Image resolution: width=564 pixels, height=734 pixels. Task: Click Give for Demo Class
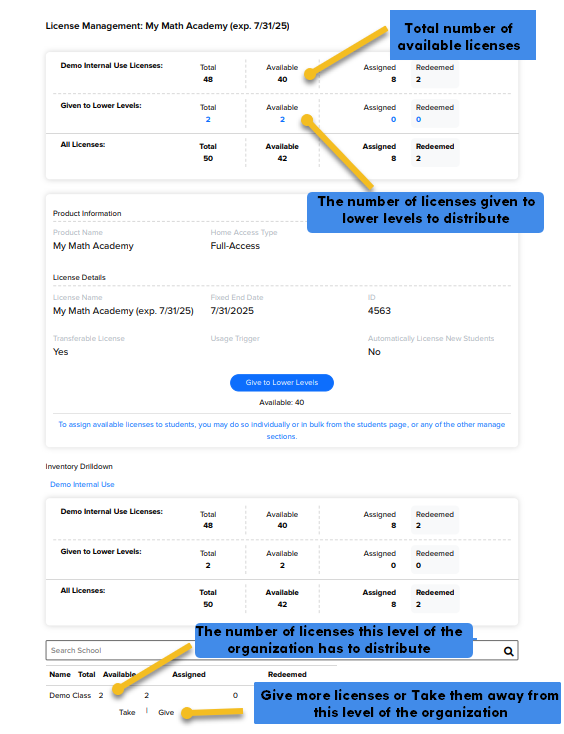click(x=166, y=712)
